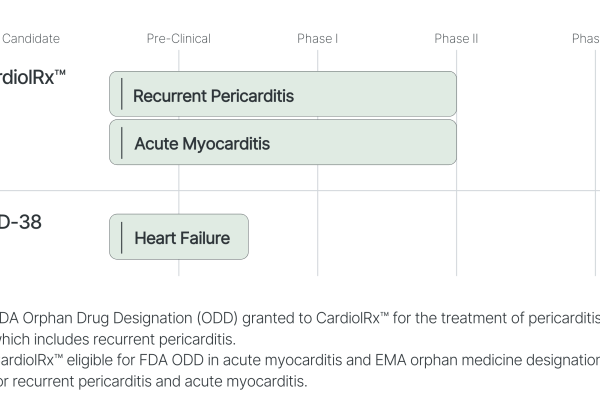
Task: Open the D-38 candidate label
Action: pyautogui.click(x=20, y=222)
